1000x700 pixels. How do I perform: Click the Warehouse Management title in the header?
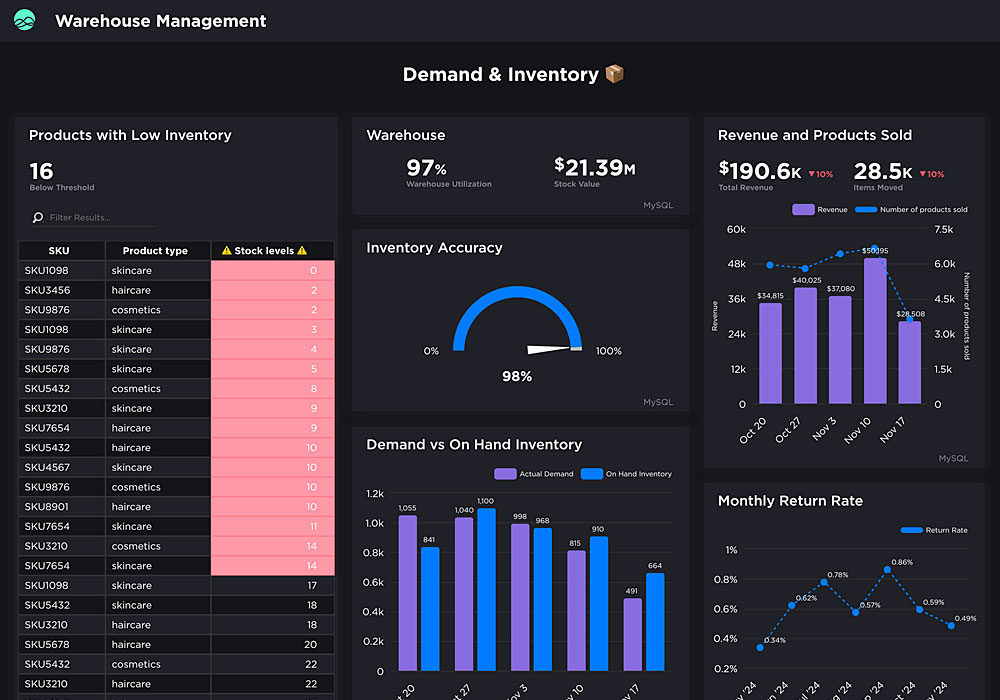coord(160,21)
